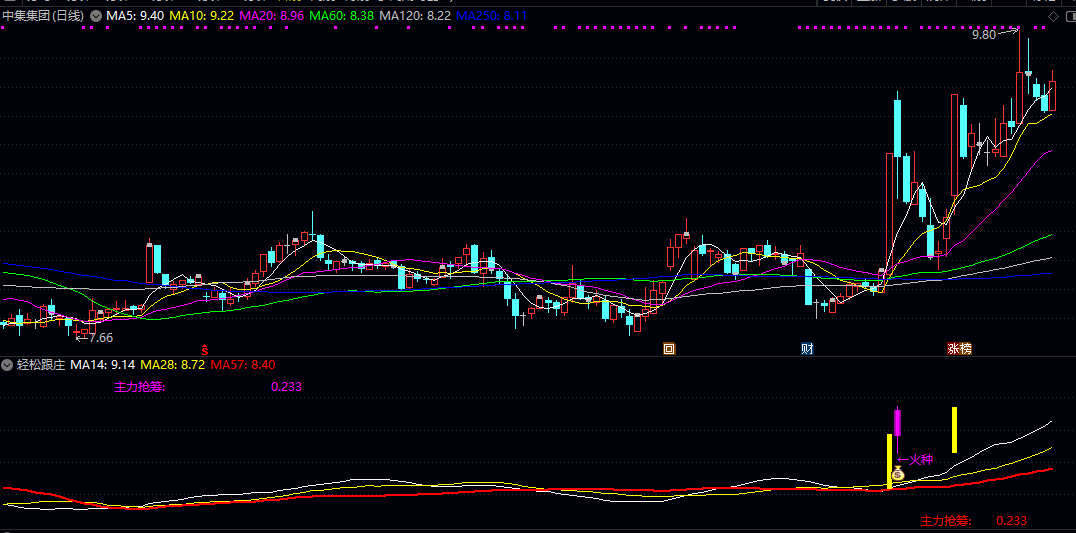The width and height of the screenshot is (1076, 533).
Task: Click the 回 buyback event marker icon
Action: [x=669, y=349]
